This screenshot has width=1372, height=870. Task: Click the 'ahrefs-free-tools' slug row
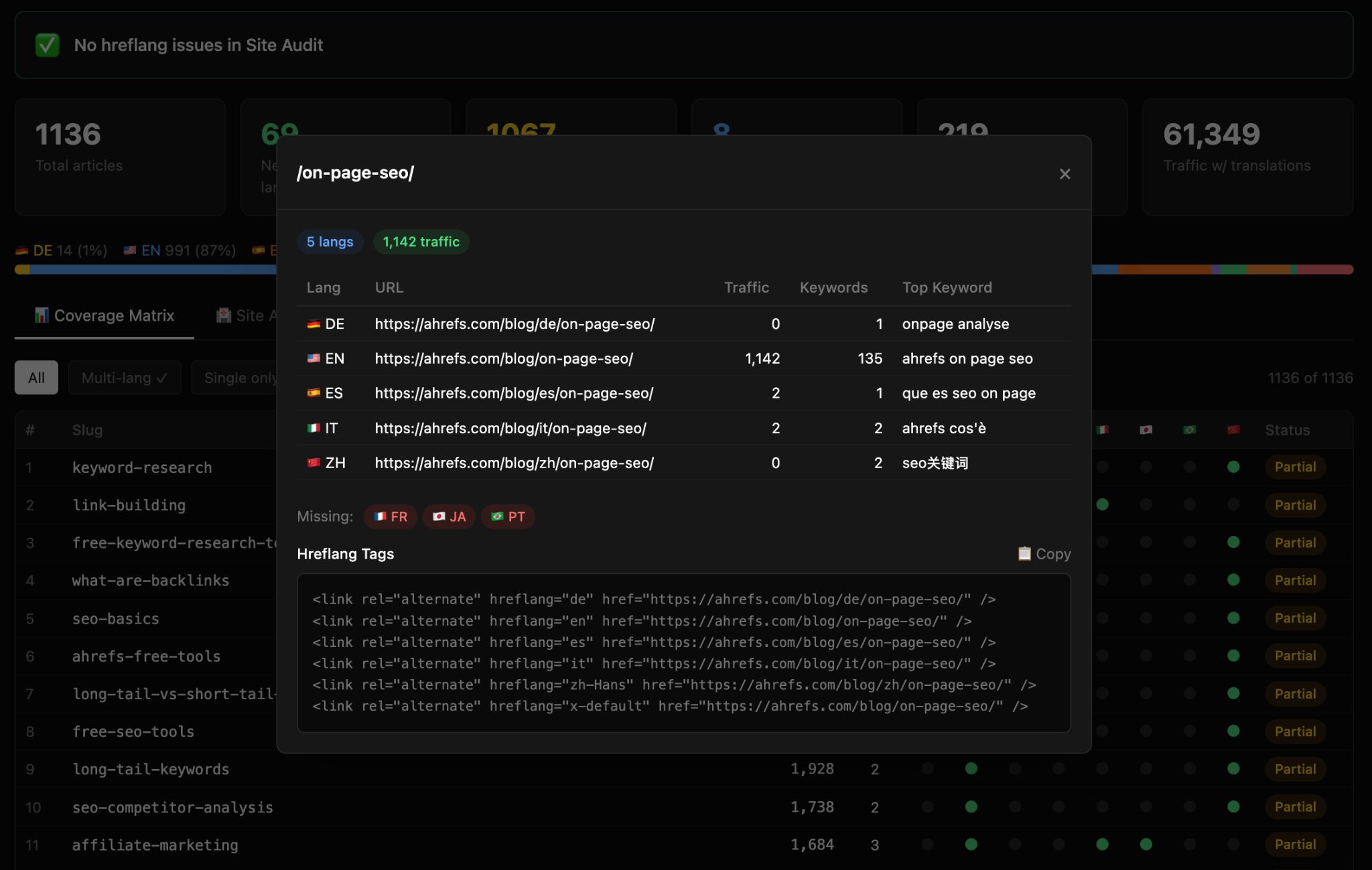146,656
